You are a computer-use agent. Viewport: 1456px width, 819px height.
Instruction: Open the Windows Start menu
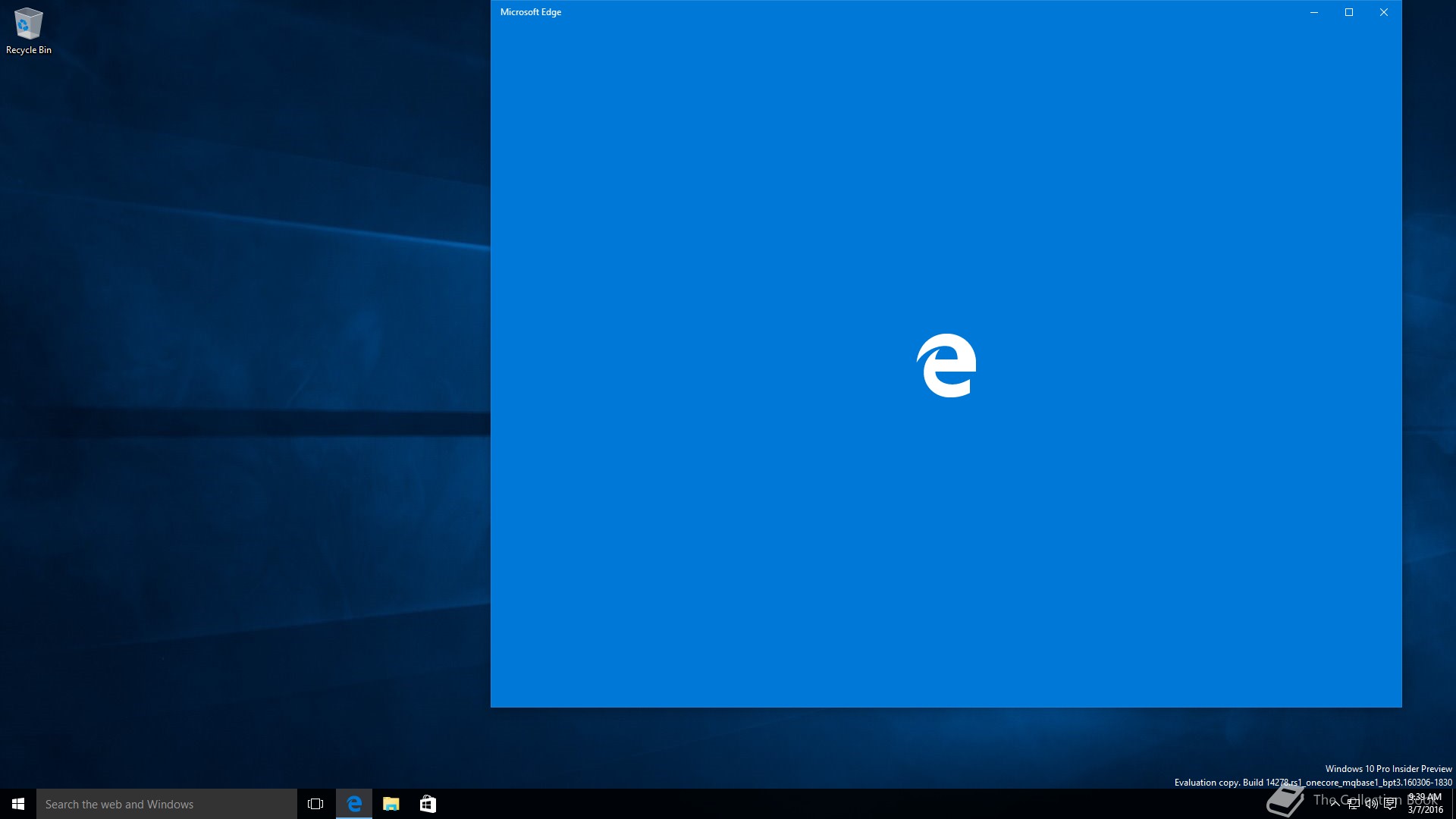click(18, 804)
